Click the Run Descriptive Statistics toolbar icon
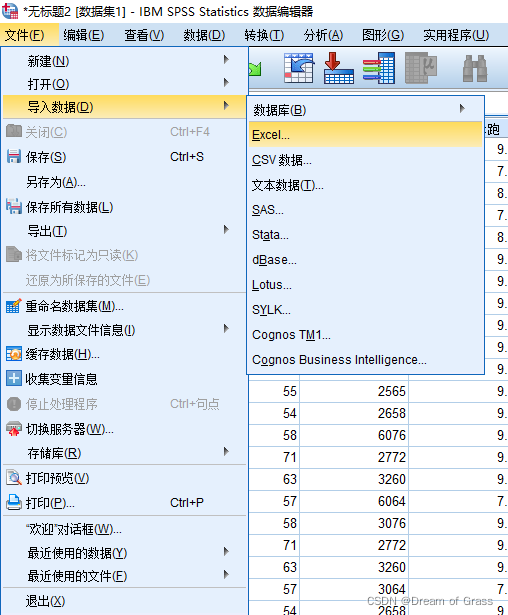508x615 pixels. 421,68
